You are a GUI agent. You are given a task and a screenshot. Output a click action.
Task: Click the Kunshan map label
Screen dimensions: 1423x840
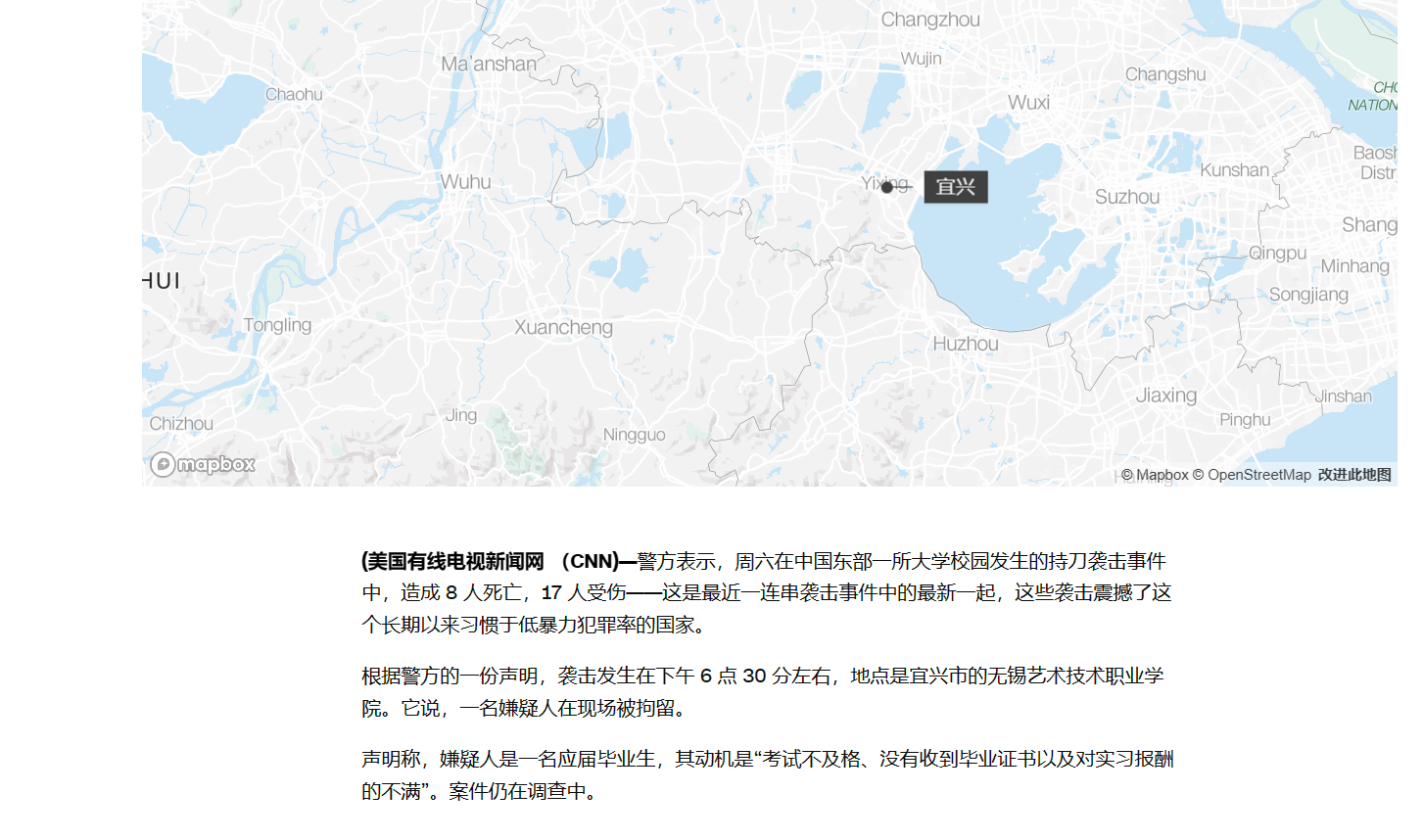[1234, 170]
